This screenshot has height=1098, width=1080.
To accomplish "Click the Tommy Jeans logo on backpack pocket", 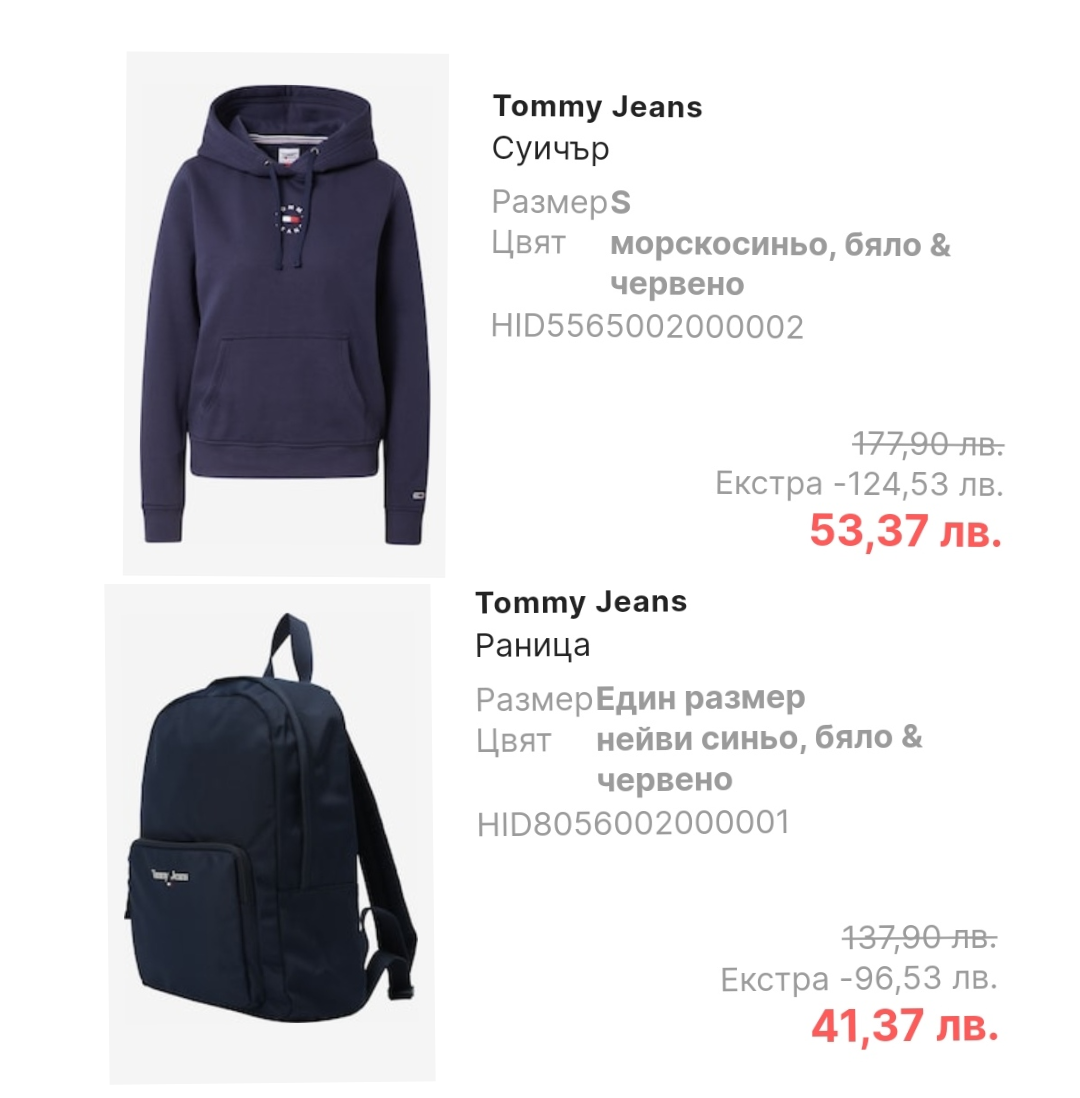I will tap(170, 876).
